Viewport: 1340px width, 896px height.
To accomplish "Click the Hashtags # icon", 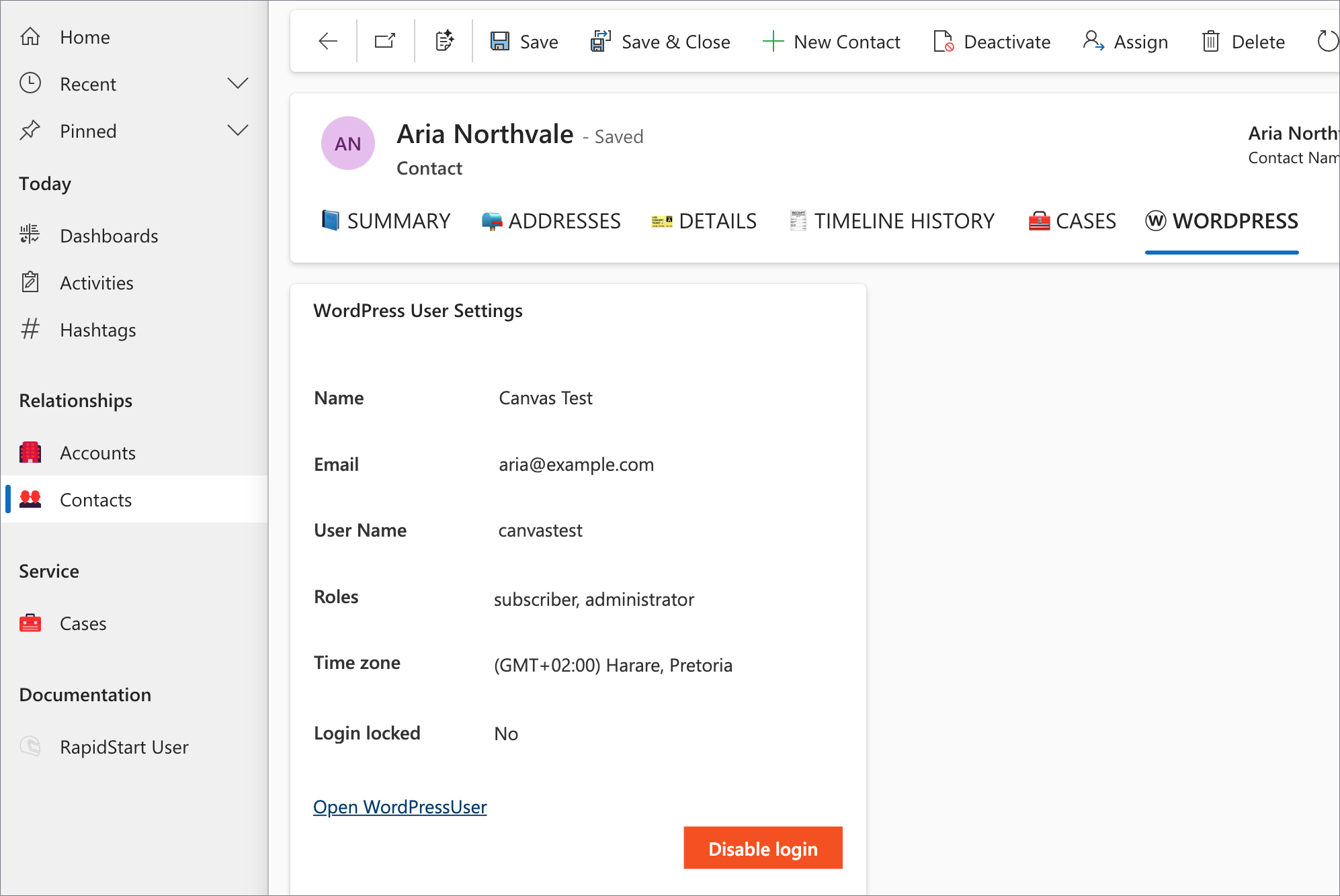I will (x=30, y=329).
